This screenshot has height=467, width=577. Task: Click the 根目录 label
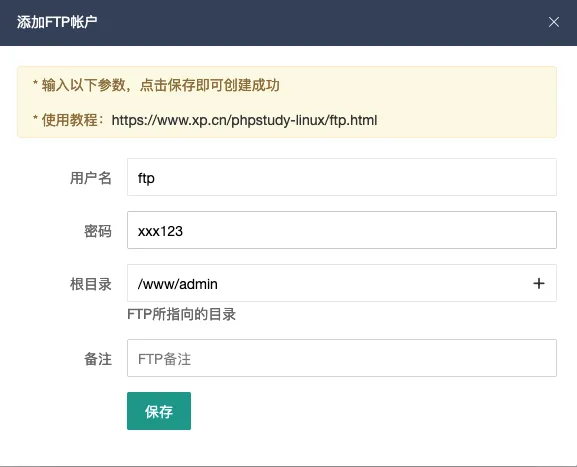tap(91, 284)
